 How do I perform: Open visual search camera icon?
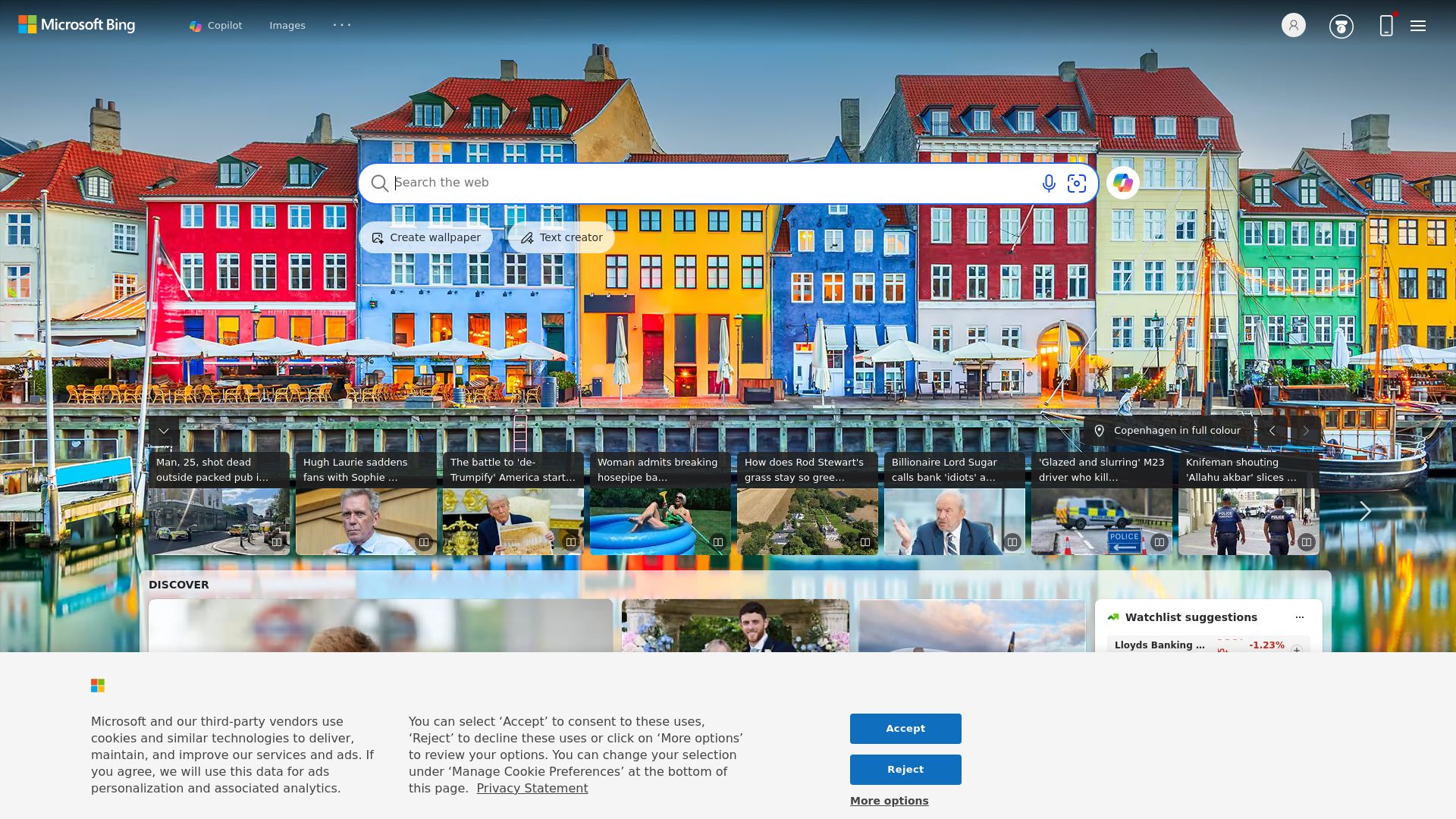[x=1077, y=184]
